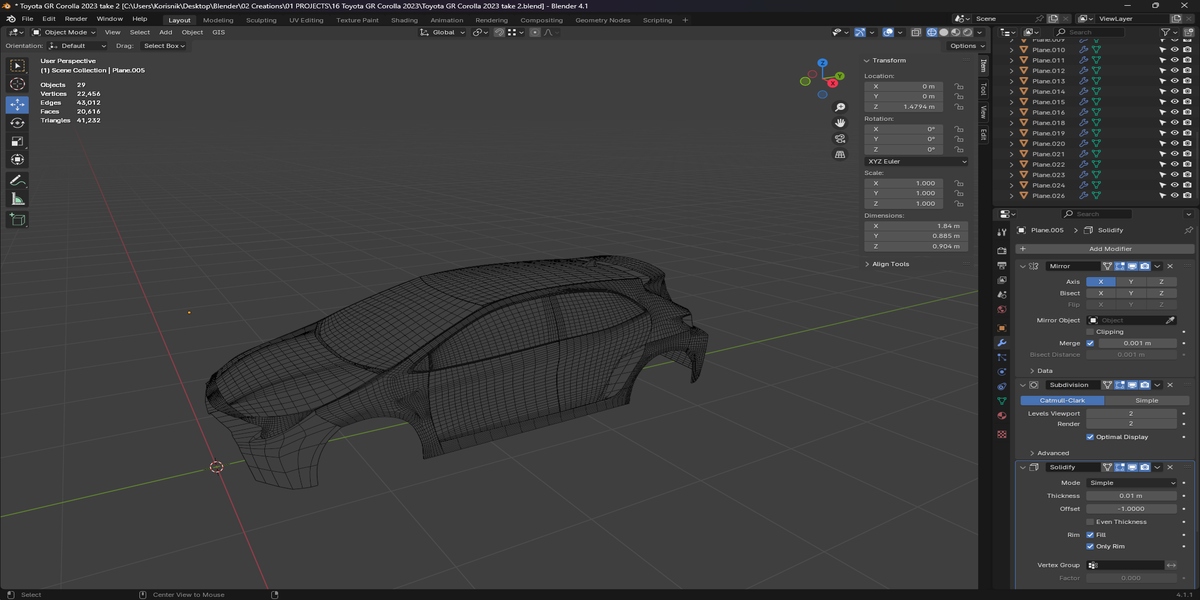
Task: Click the 3D Cursor tool
Action: (x=17, y=85)
